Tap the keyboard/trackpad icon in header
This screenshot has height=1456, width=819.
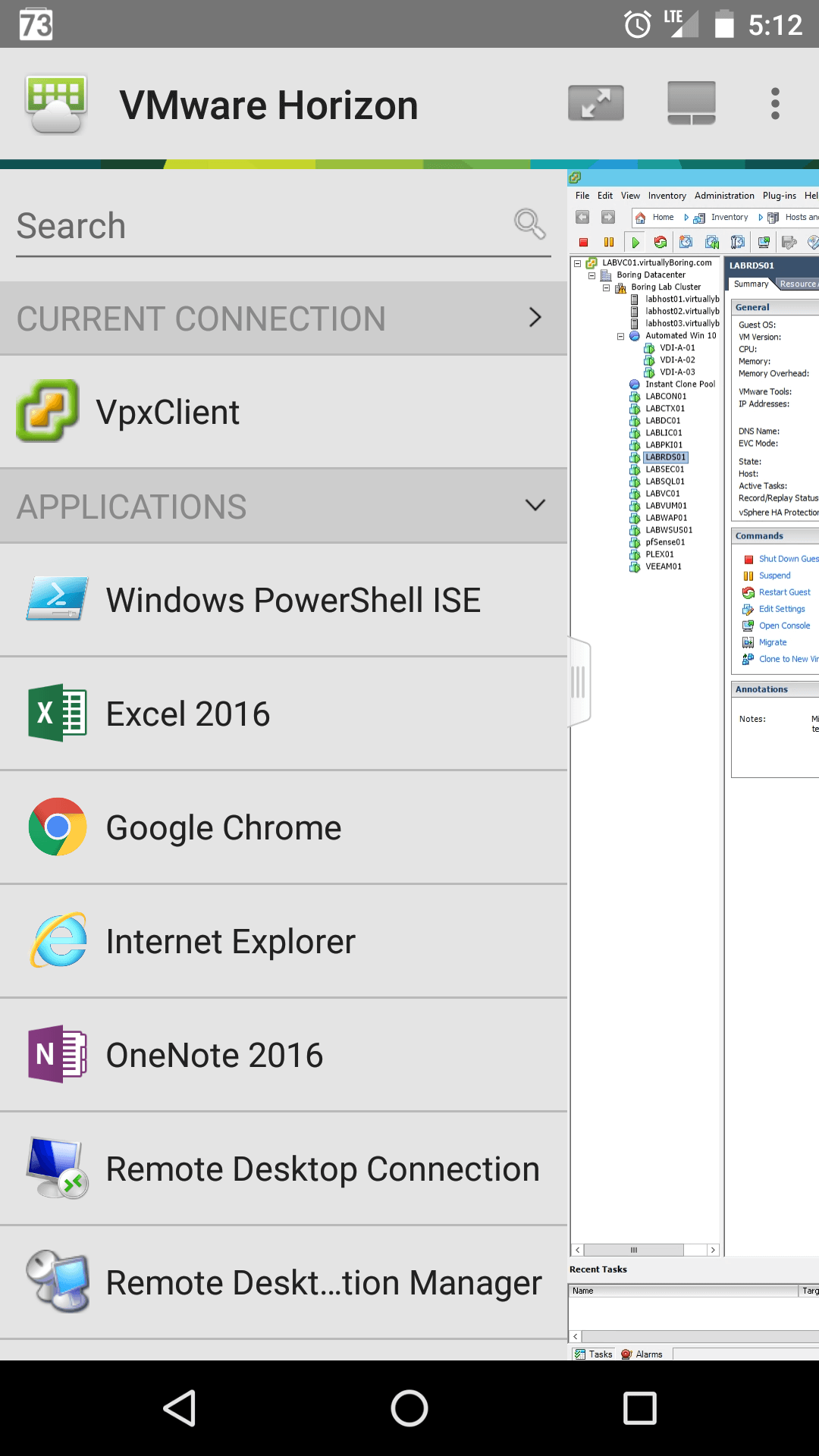pos(692,103)
